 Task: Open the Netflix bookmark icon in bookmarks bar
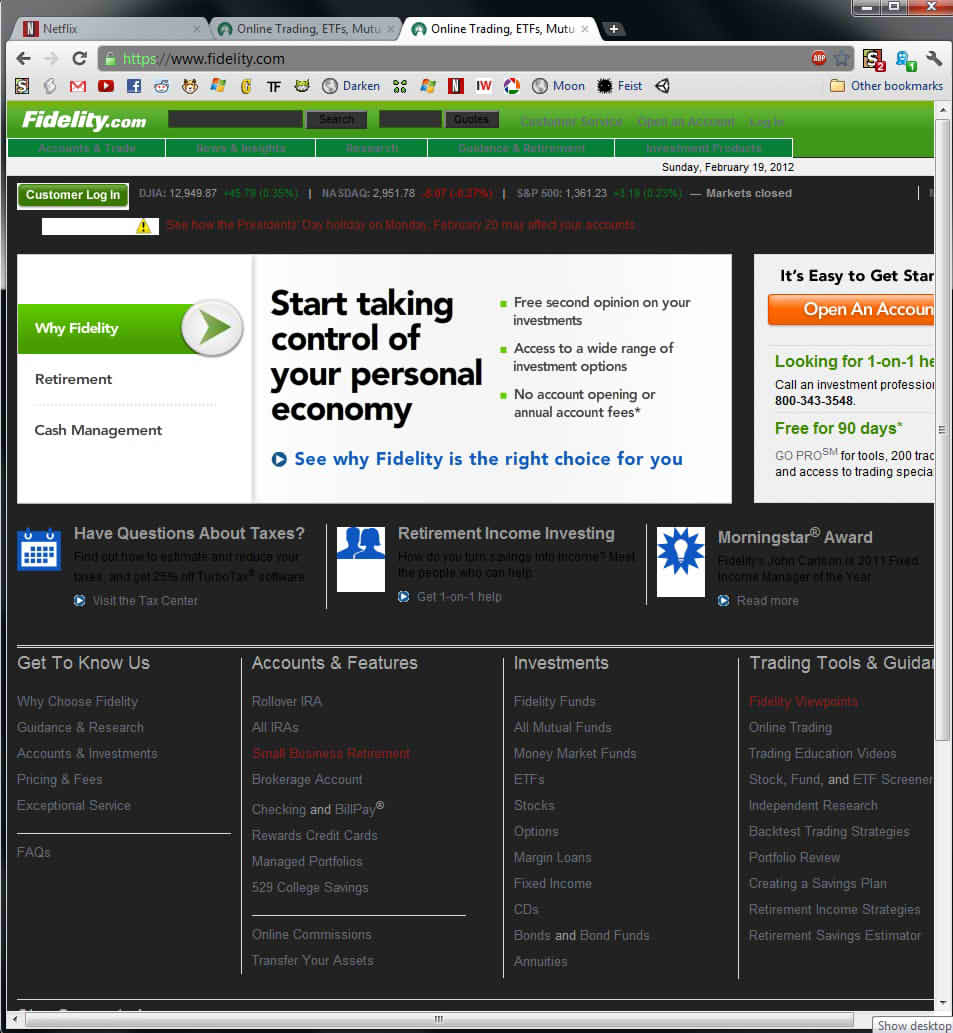pos(456,86)
